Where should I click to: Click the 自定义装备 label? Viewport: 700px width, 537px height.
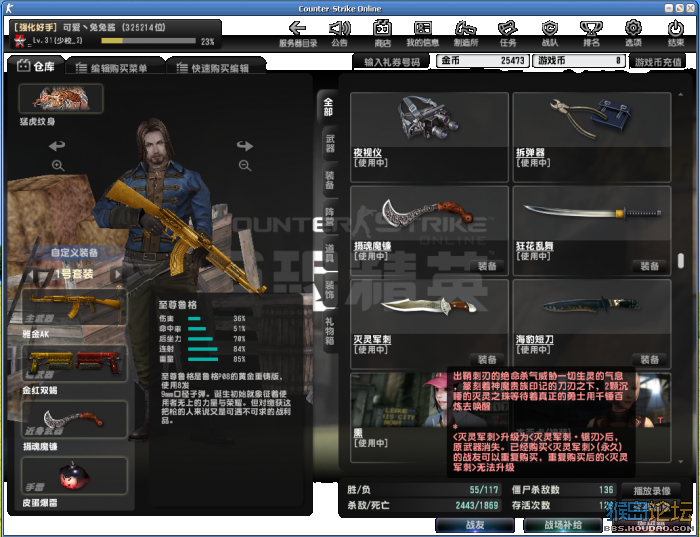pyautogui.click(x=74, y=253)
